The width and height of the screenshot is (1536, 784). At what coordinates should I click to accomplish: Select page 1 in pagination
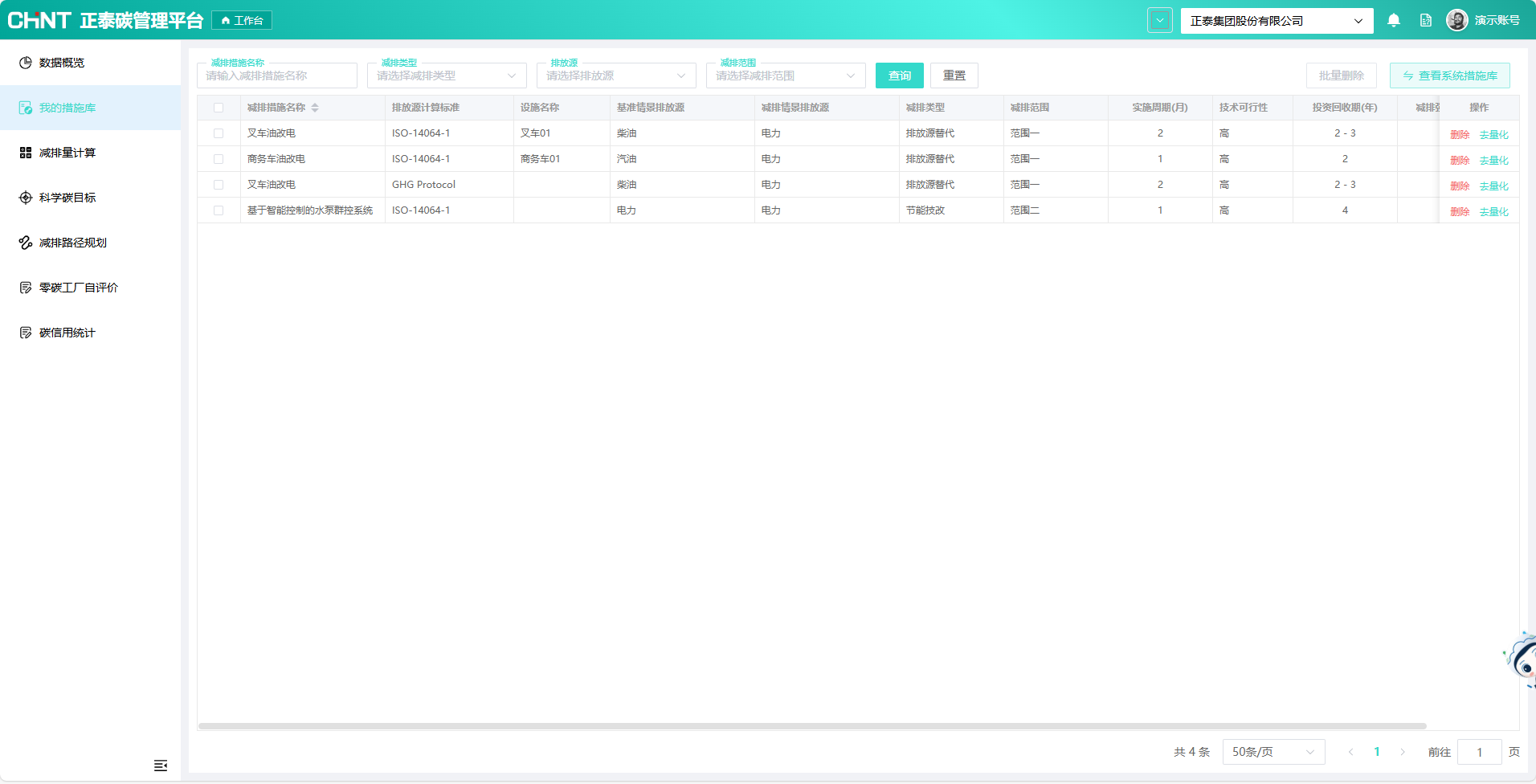click(1377, 752)
